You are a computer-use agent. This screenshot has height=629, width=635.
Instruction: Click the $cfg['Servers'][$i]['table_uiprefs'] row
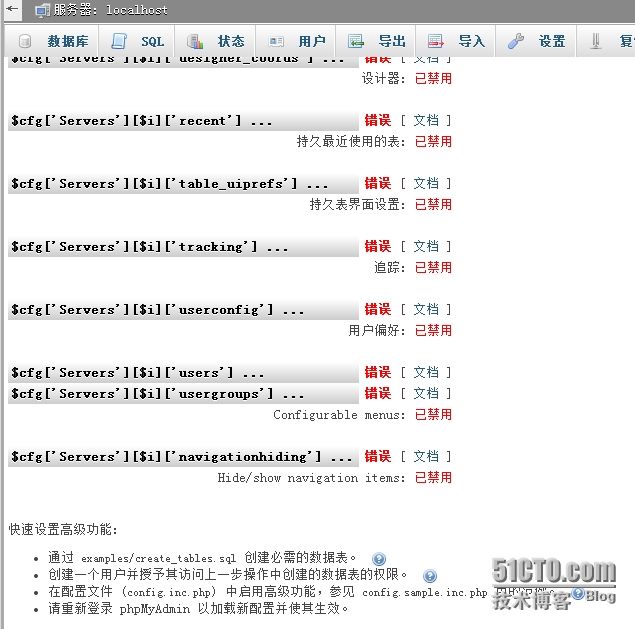coord(183,184)
